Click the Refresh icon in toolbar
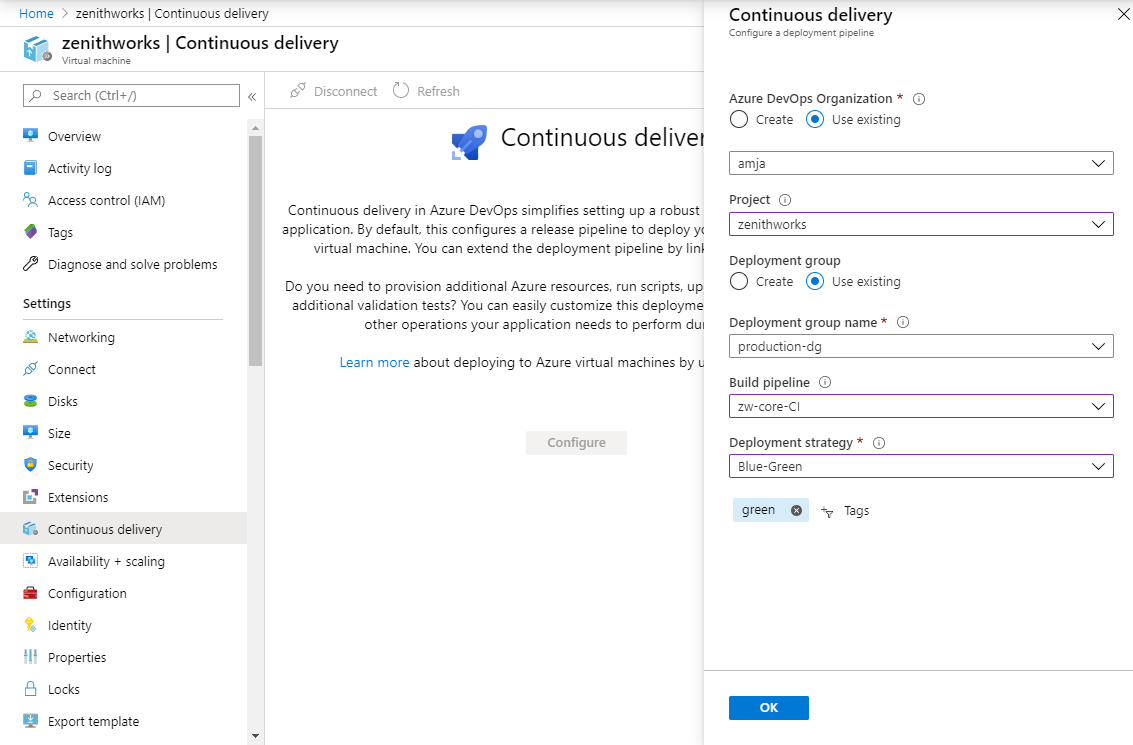This screenshot has height=745, width=1133. coord(401,91)
